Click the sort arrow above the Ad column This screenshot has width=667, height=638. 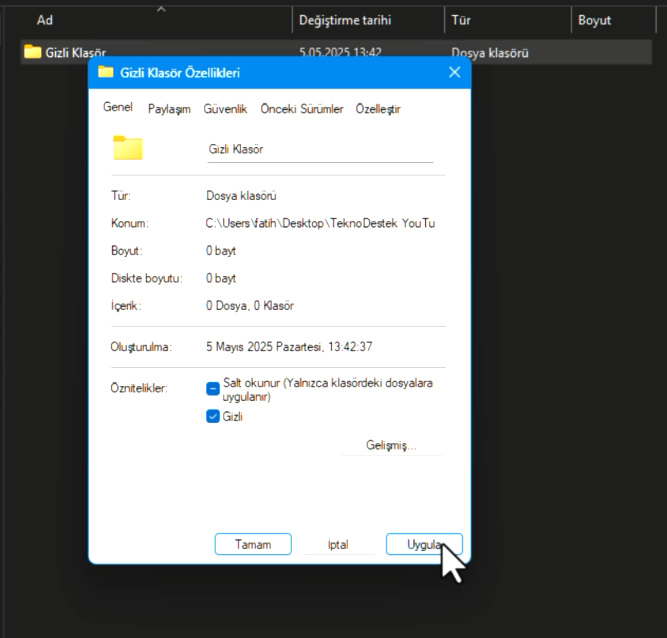pyautogui.click(x=161, y=9)
